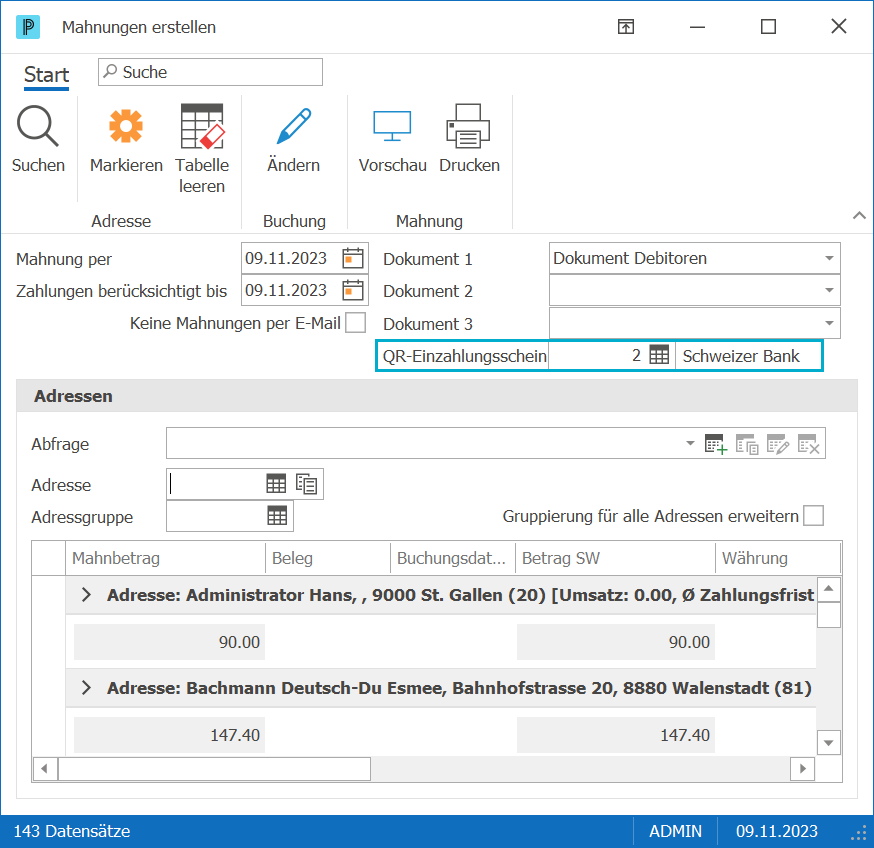Open the Adresse lookup table icon
This screenshot has width=874, height=848.
pos(276,484)
